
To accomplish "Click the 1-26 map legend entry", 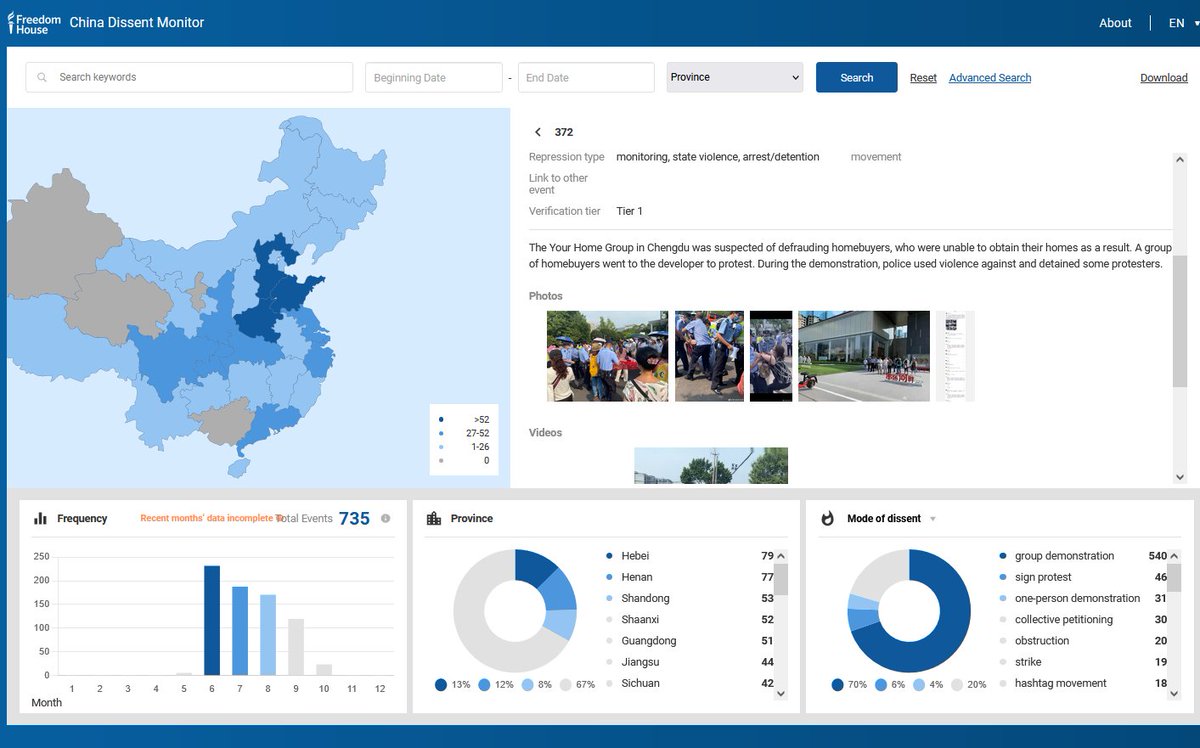I will [x=464, y=447].
